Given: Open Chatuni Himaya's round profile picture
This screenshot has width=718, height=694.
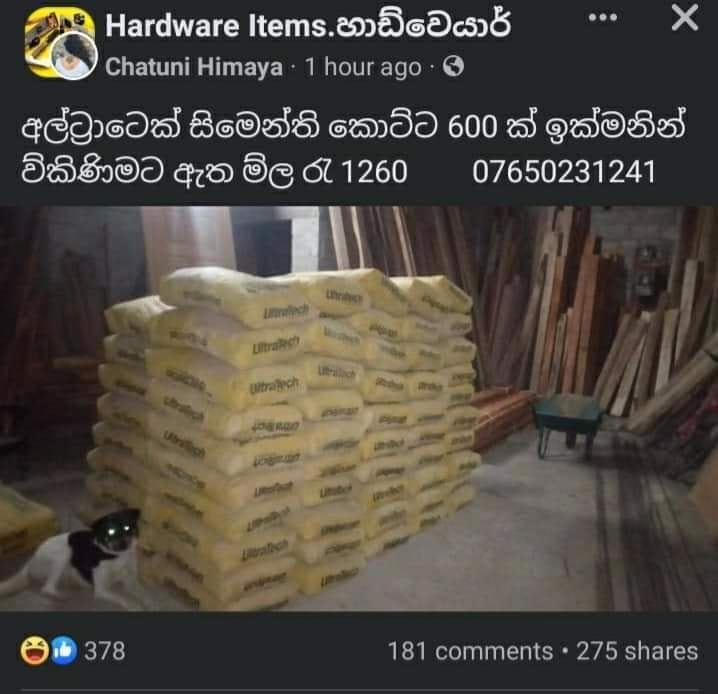Looking at the screenshot, I should coord(74,57).
